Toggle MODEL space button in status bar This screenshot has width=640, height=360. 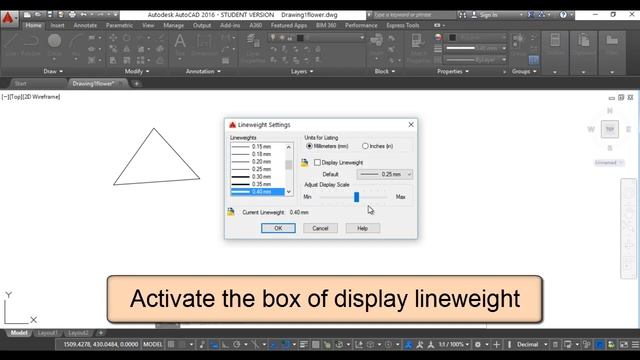point(153,344)
